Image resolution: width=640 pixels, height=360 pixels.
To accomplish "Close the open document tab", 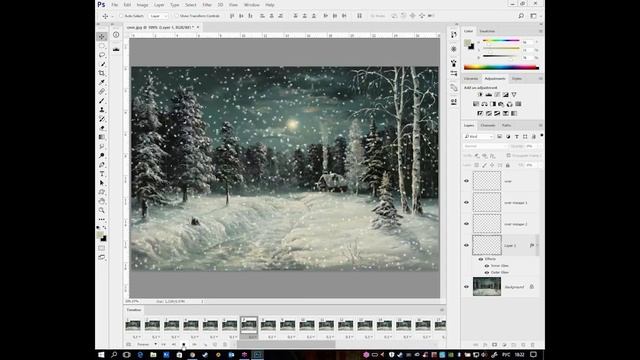I will [198, 27].
